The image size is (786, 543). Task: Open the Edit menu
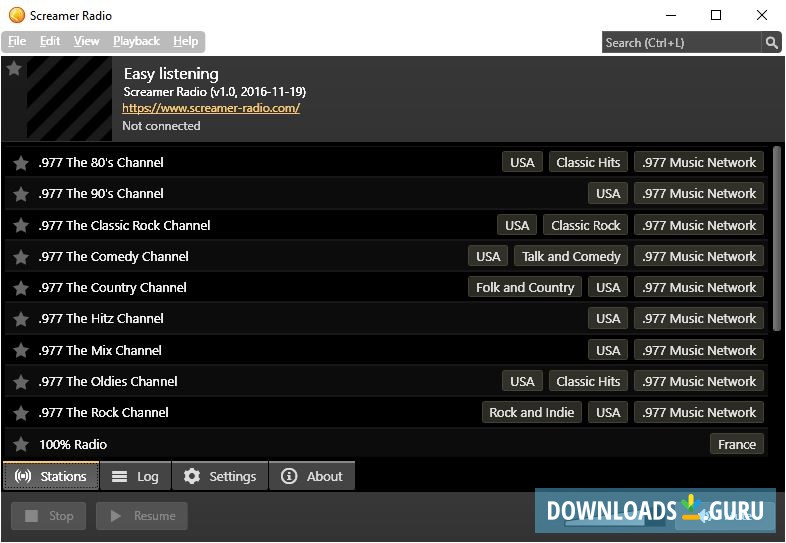click(x=50, y=41)
